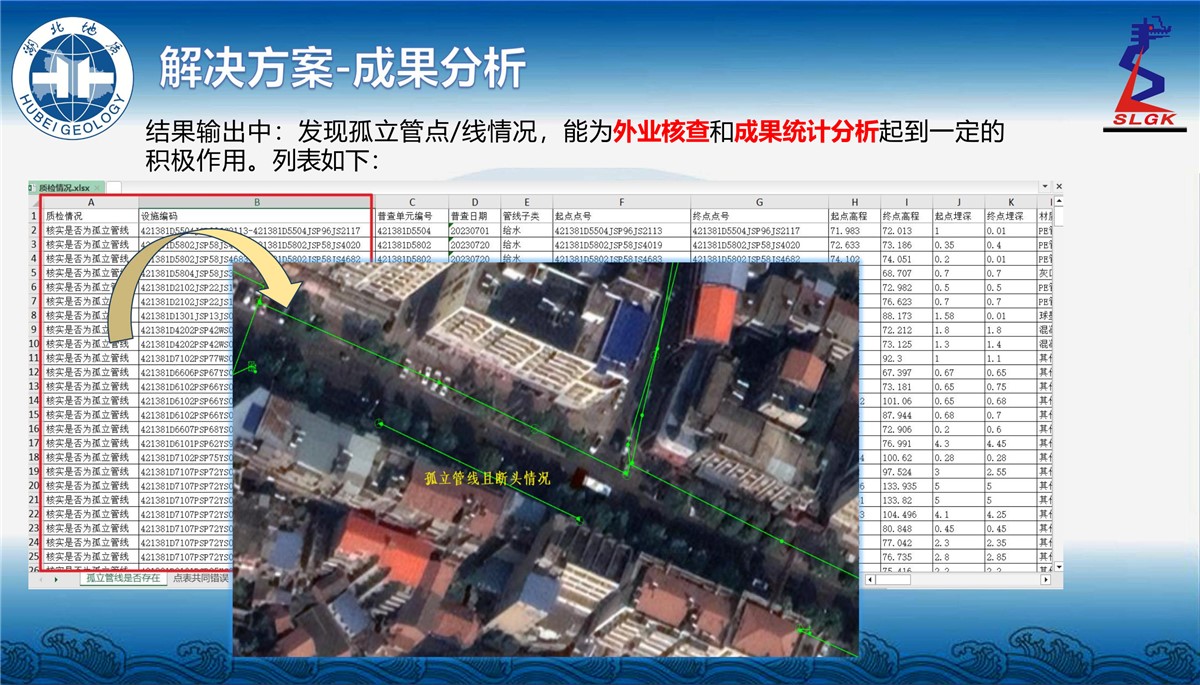Click the 终点点号 header cell
Image resolution: width=1200 pixels, height=685 pixels.
click(x=759, y=215)
